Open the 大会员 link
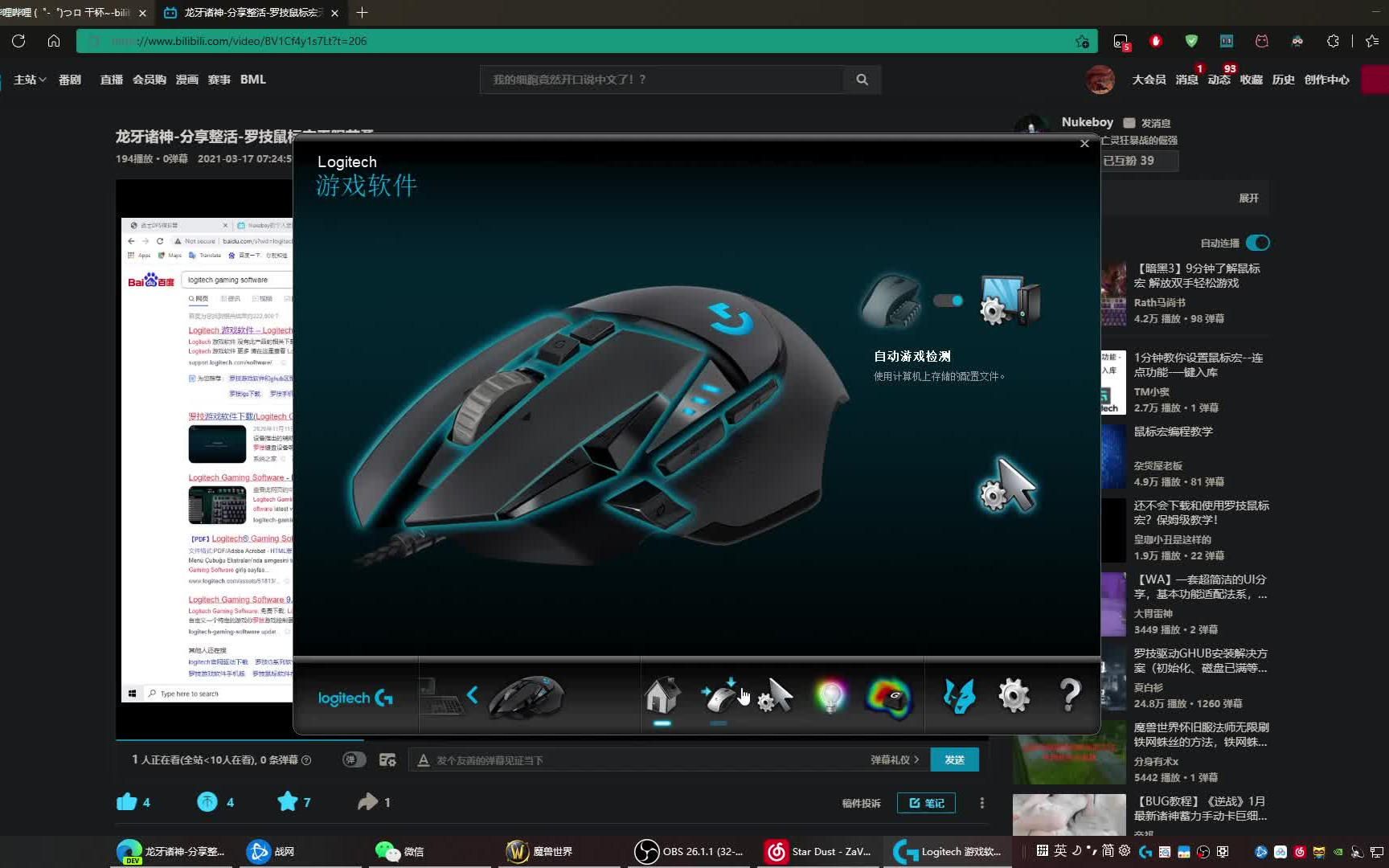The height and width of the screenshot is (868, 1389). click(1149, 80)
